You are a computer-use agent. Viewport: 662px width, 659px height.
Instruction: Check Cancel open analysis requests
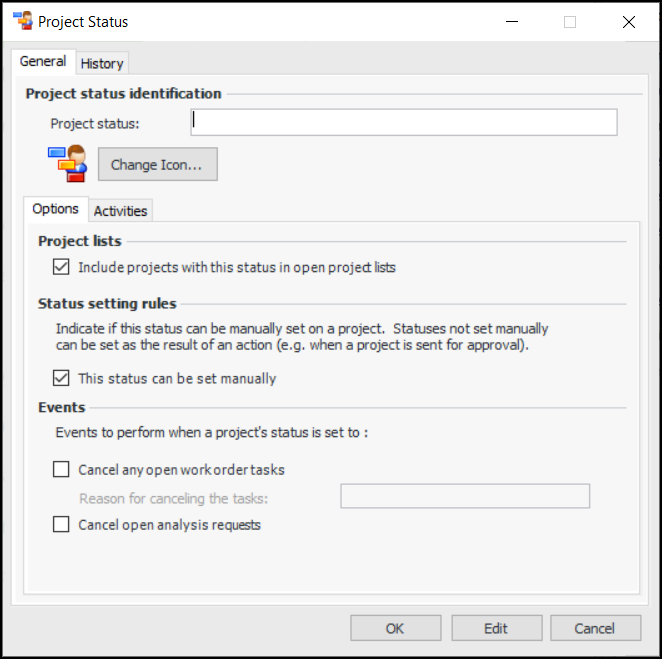[61, 524]
